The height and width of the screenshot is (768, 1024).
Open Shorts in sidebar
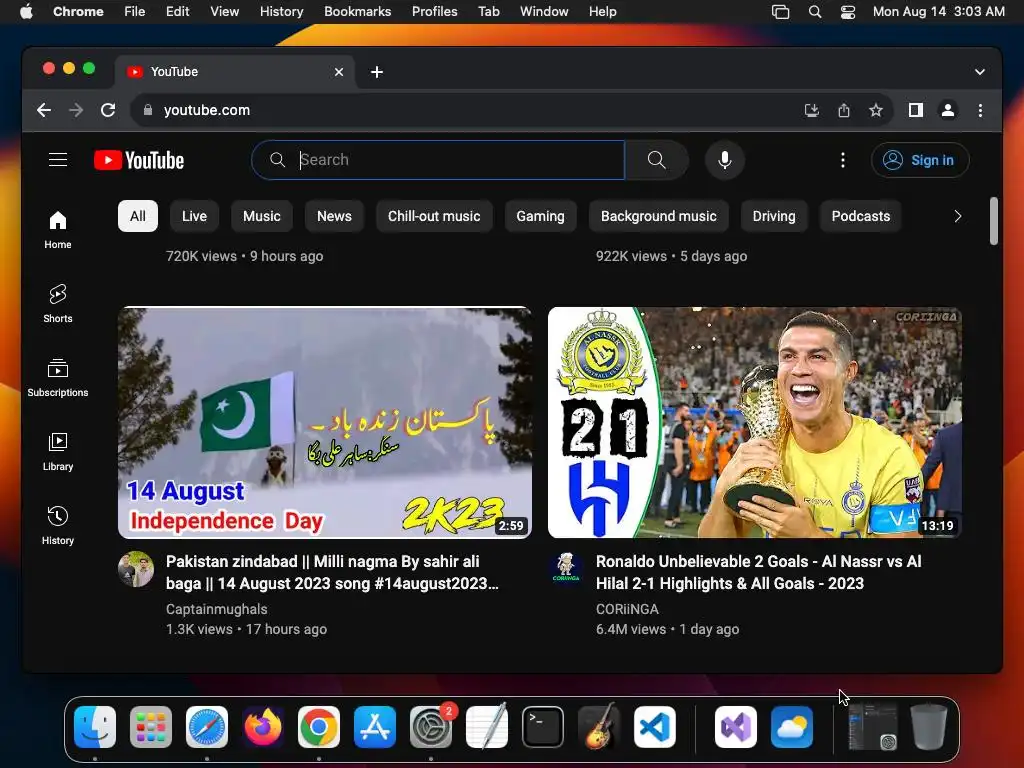58,304
